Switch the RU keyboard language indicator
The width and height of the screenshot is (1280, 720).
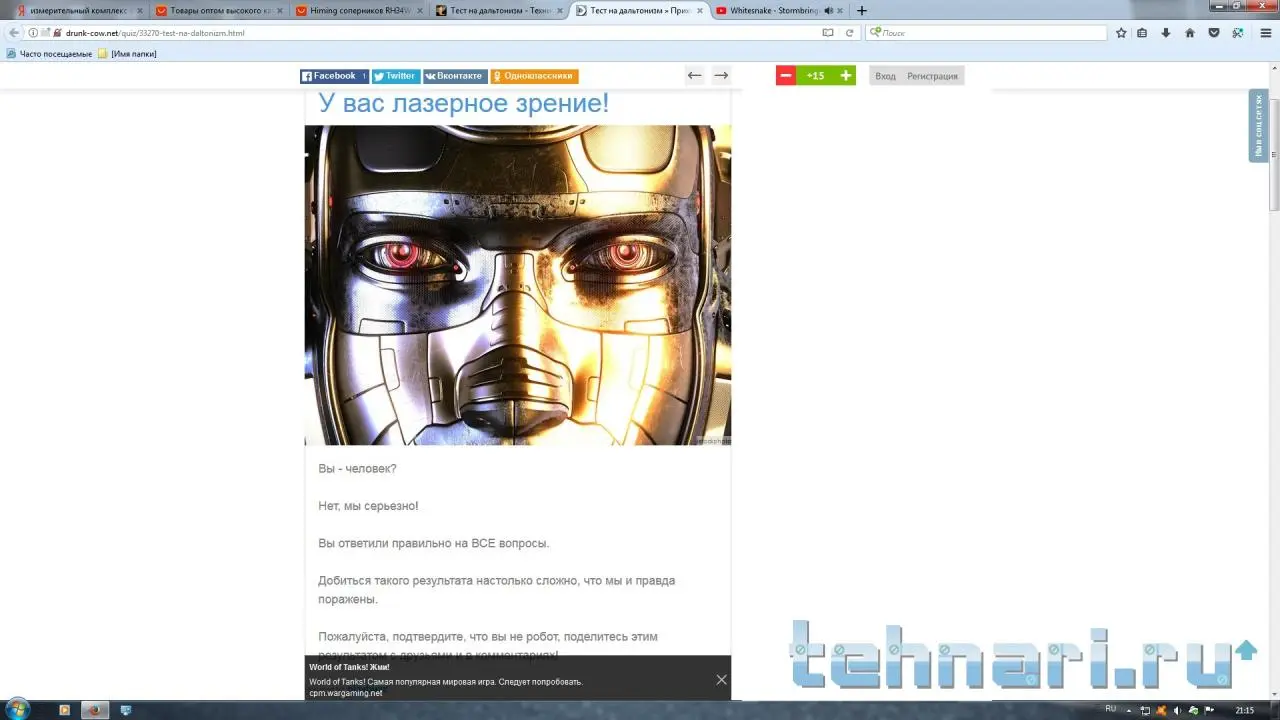[x=1110, y=709]
